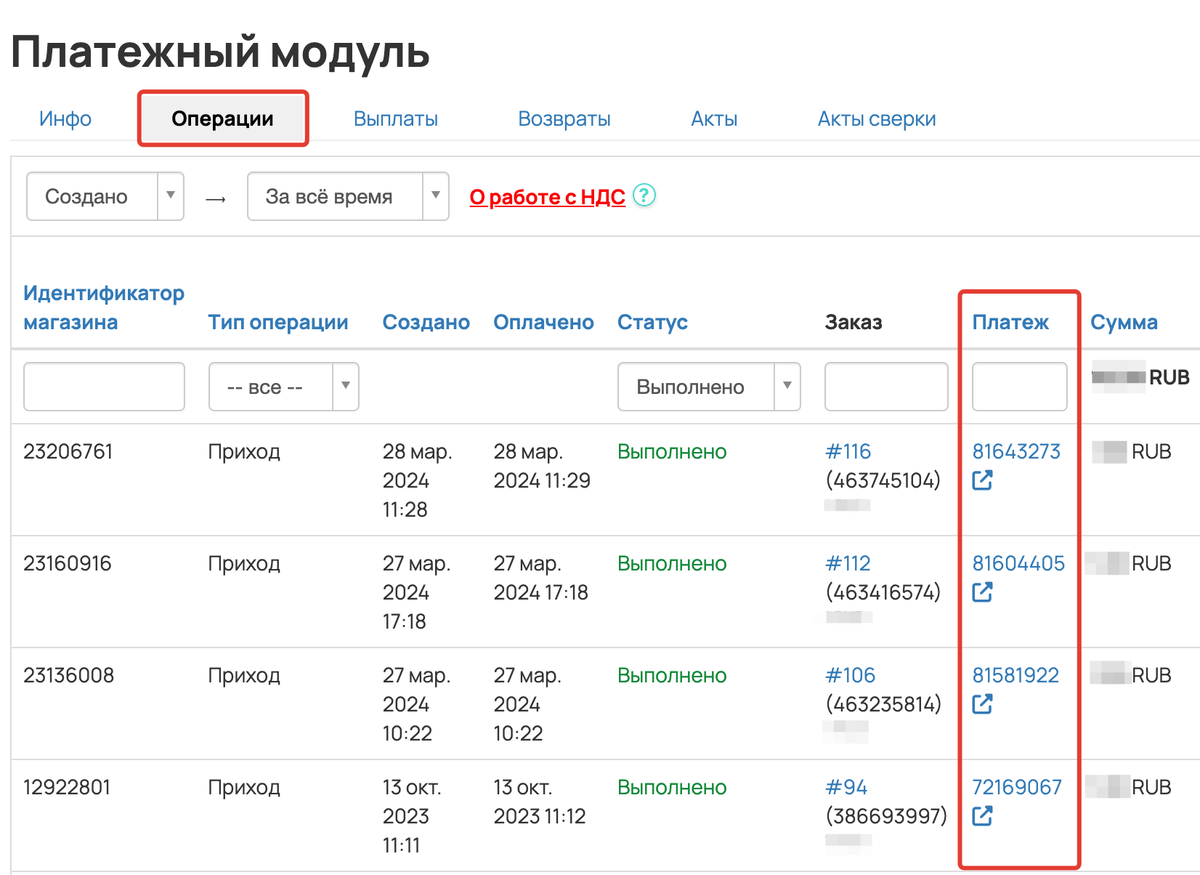This screenshot has width=1200, height=875.
Task: Switch to the Инфо tab
Action: (65, 119)
